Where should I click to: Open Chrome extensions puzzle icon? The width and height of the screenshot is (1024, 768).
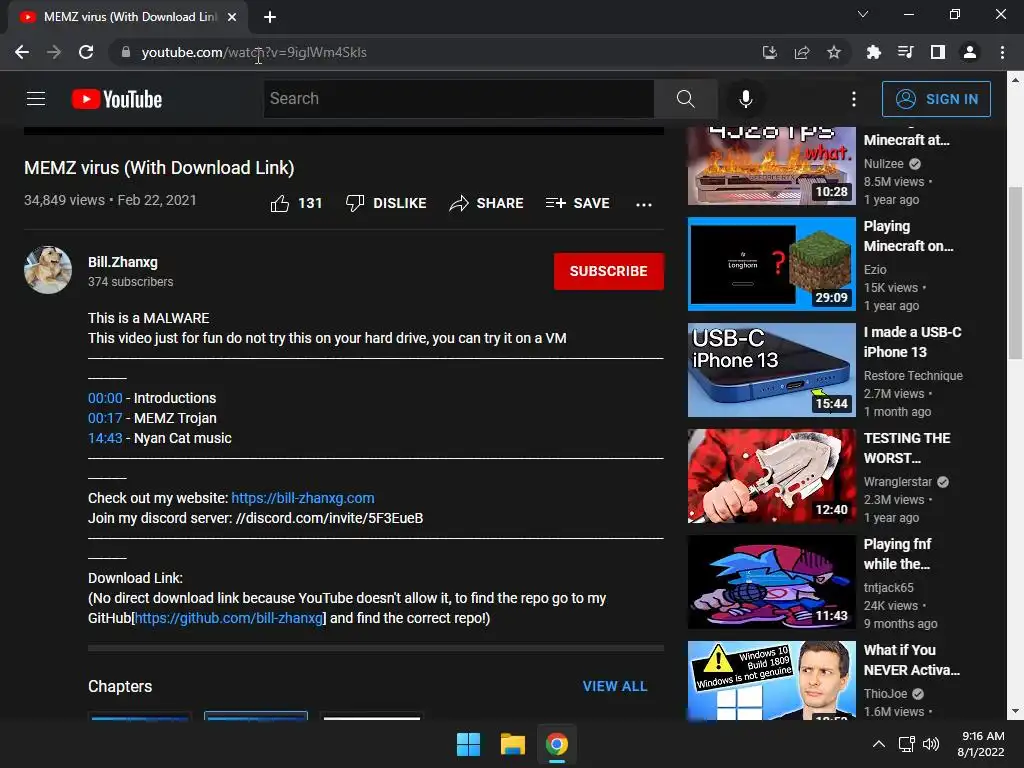(873, 52)
